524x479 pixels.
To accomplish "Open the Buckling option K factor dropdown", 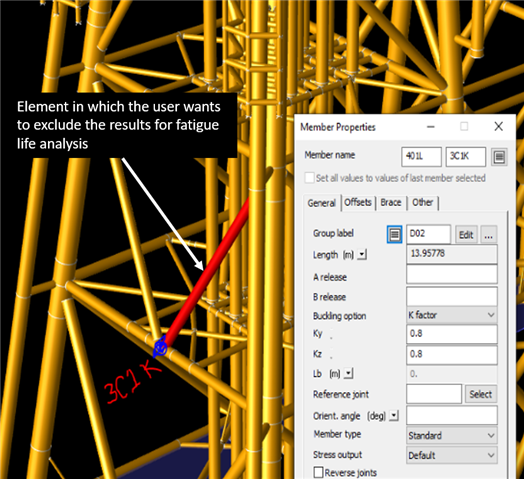I will (x=452, y=315).
